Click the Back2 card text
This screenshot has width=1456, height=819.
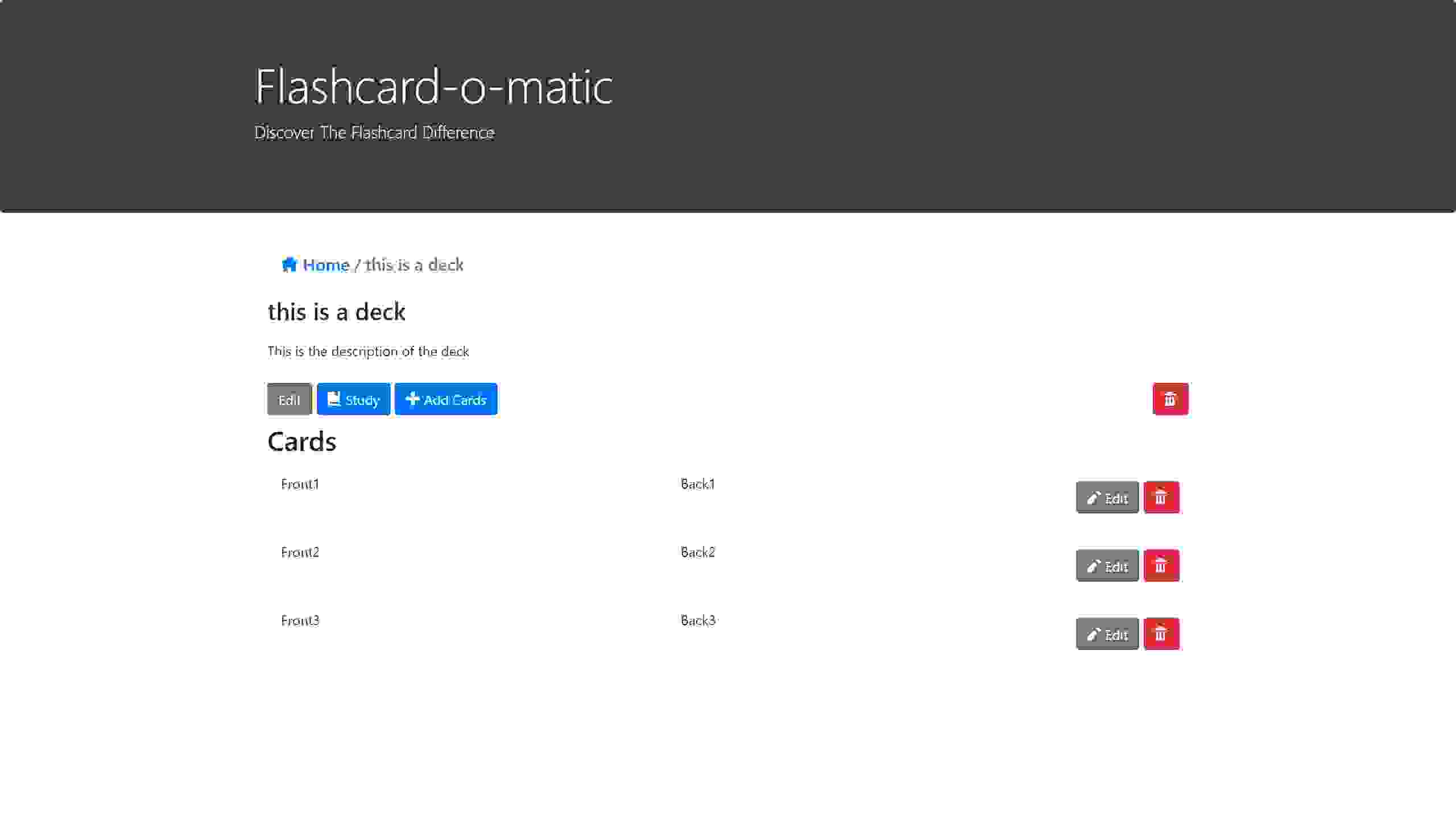(x=698, y=552)
